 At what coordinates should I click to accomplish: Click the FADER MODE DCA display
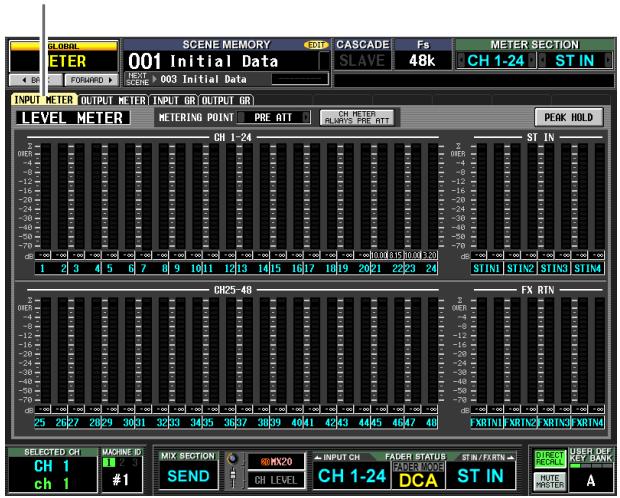[418, 475]
